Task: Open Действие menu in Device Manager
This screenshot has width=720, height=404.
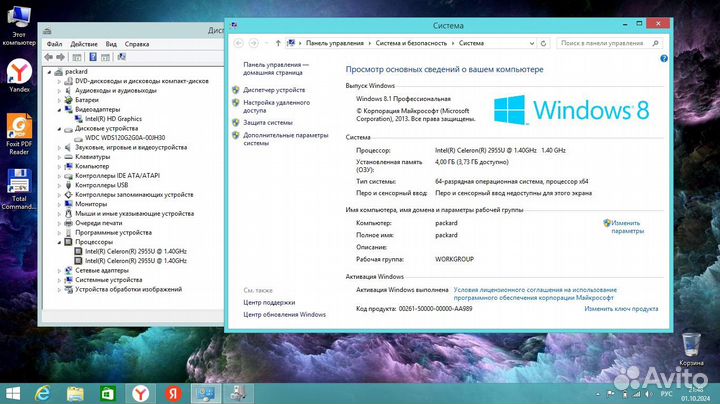Action: point(84,44)
